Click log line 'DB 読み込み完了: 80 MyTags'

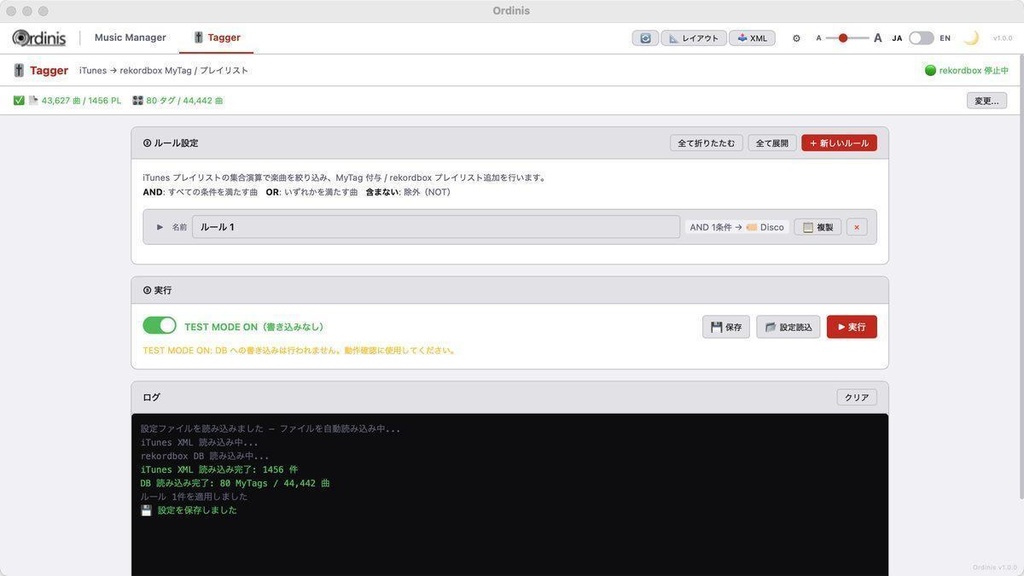(x=235, y=483)
